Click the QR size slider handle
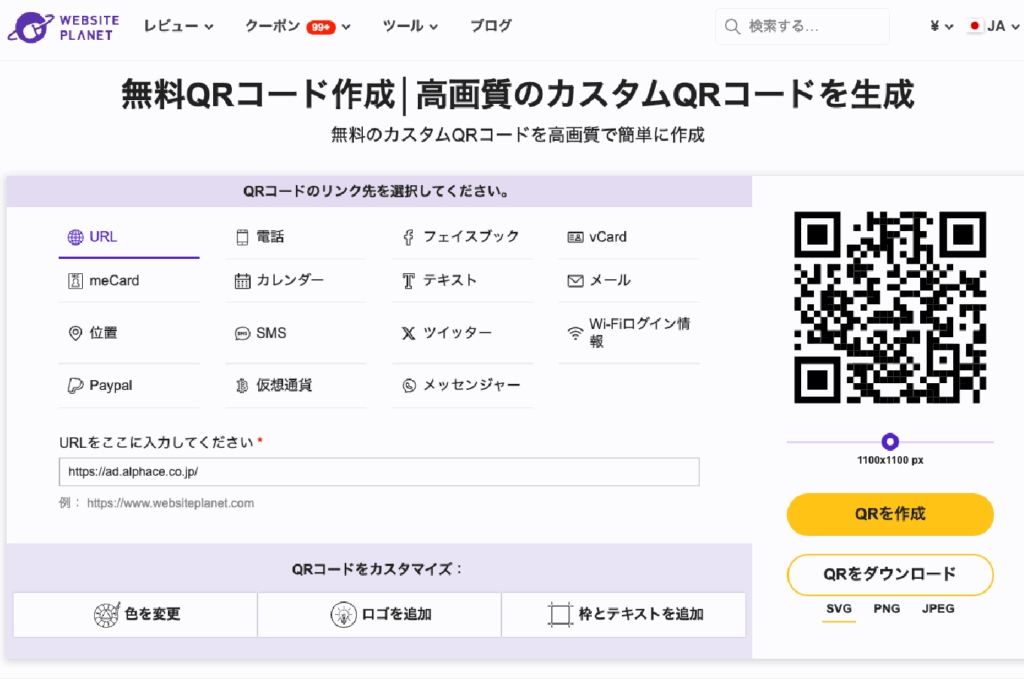This screenshot has width=1024, height=700. [890, 442]
